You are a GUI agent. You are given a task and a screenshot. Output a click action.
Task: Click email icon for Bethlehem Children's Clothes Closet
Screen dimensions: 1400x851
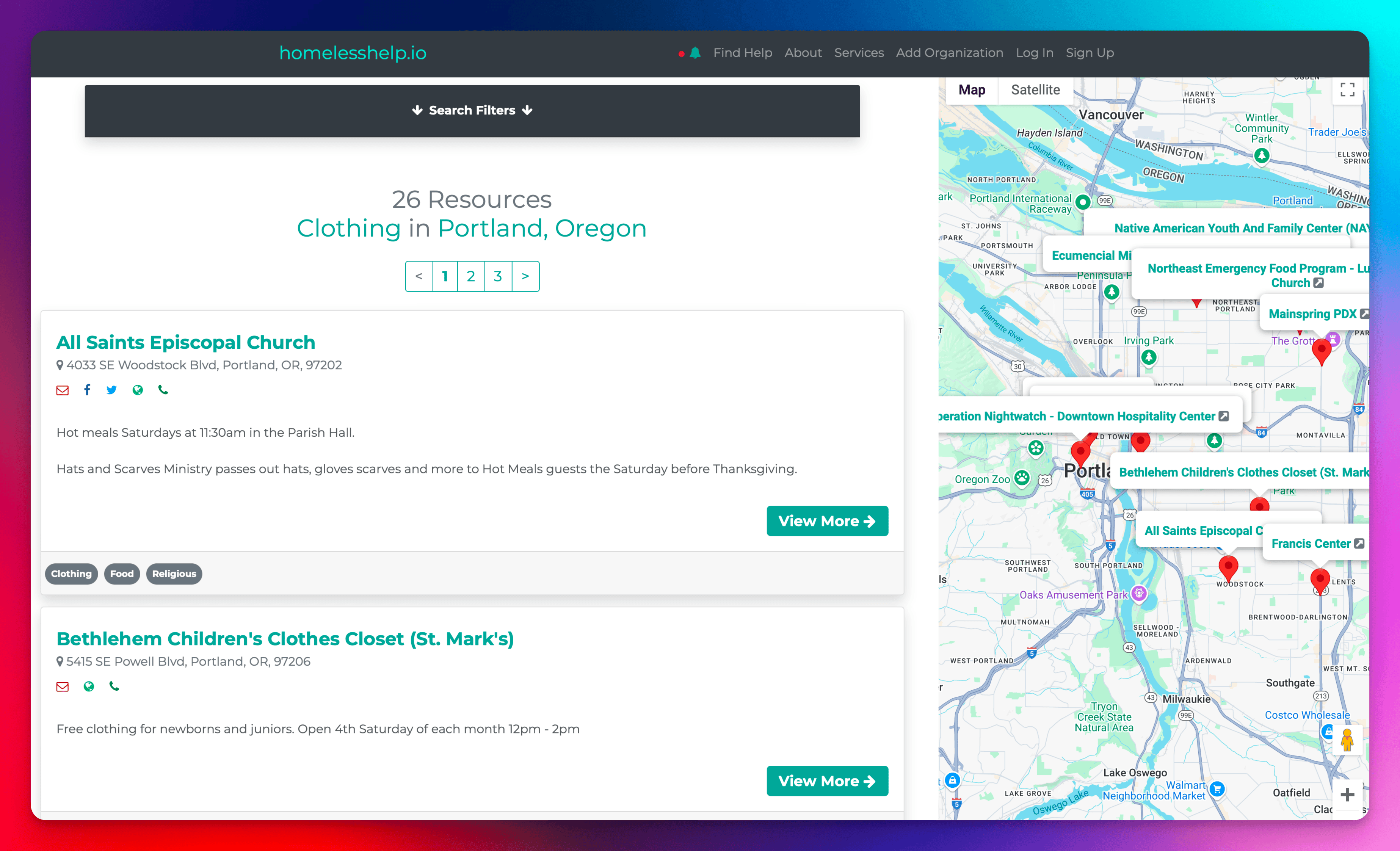63,686
